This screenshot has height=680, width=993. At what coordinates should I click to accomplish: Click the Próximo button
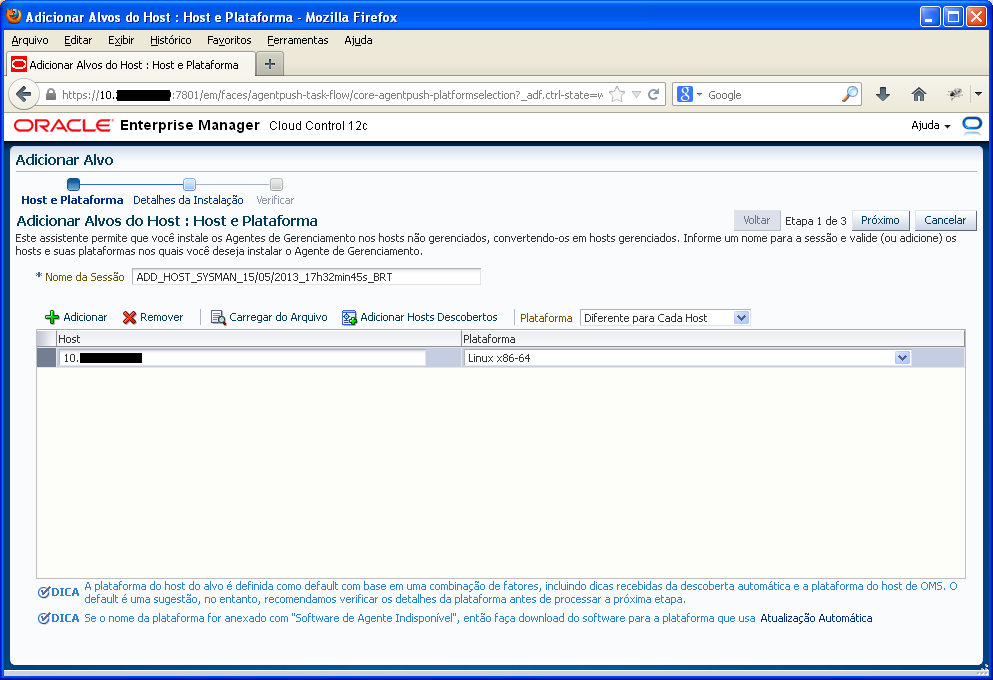point(880,220)
